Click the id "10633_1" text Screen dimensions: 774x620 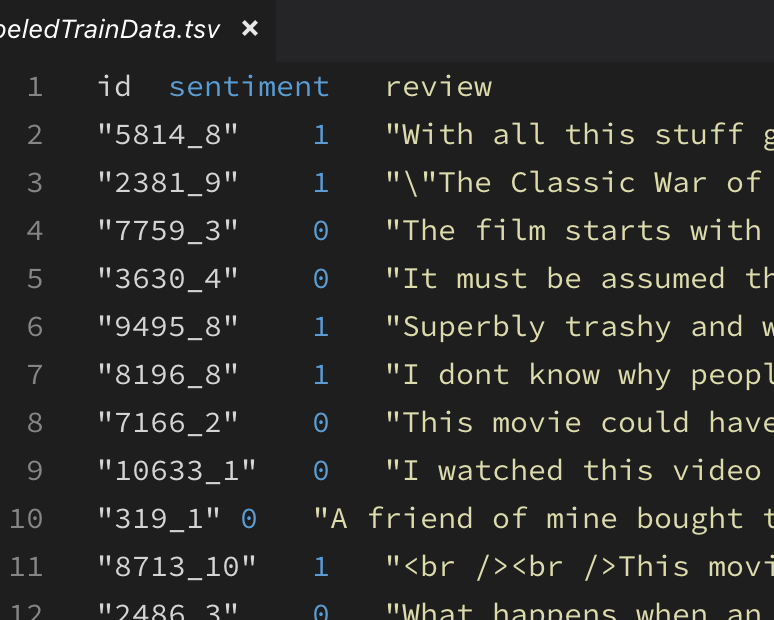point(177,470)
